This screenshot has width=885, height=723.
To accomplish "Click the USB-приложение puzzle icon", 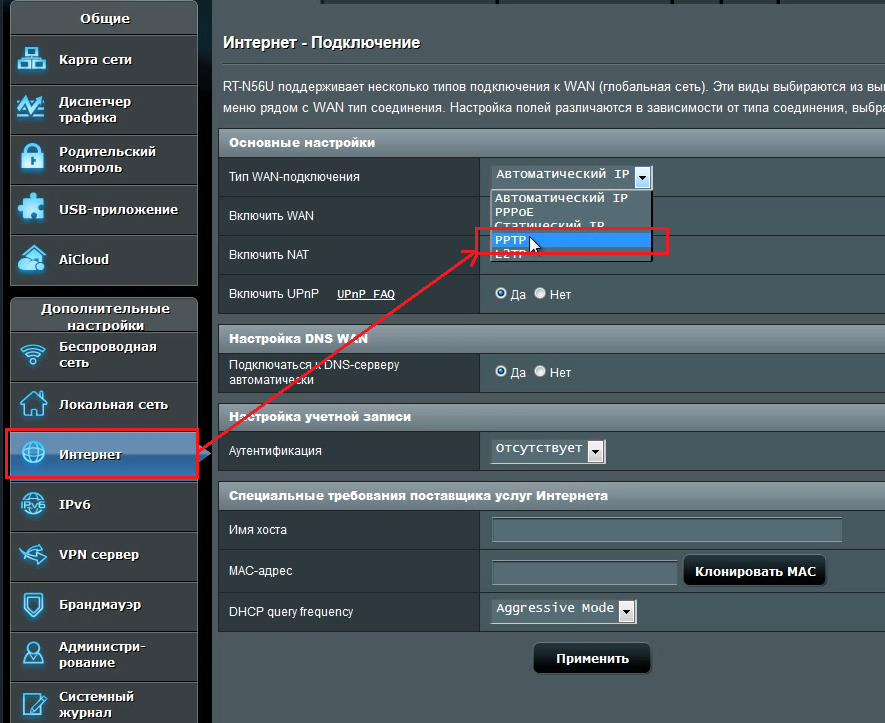I will tap(31, 208).
